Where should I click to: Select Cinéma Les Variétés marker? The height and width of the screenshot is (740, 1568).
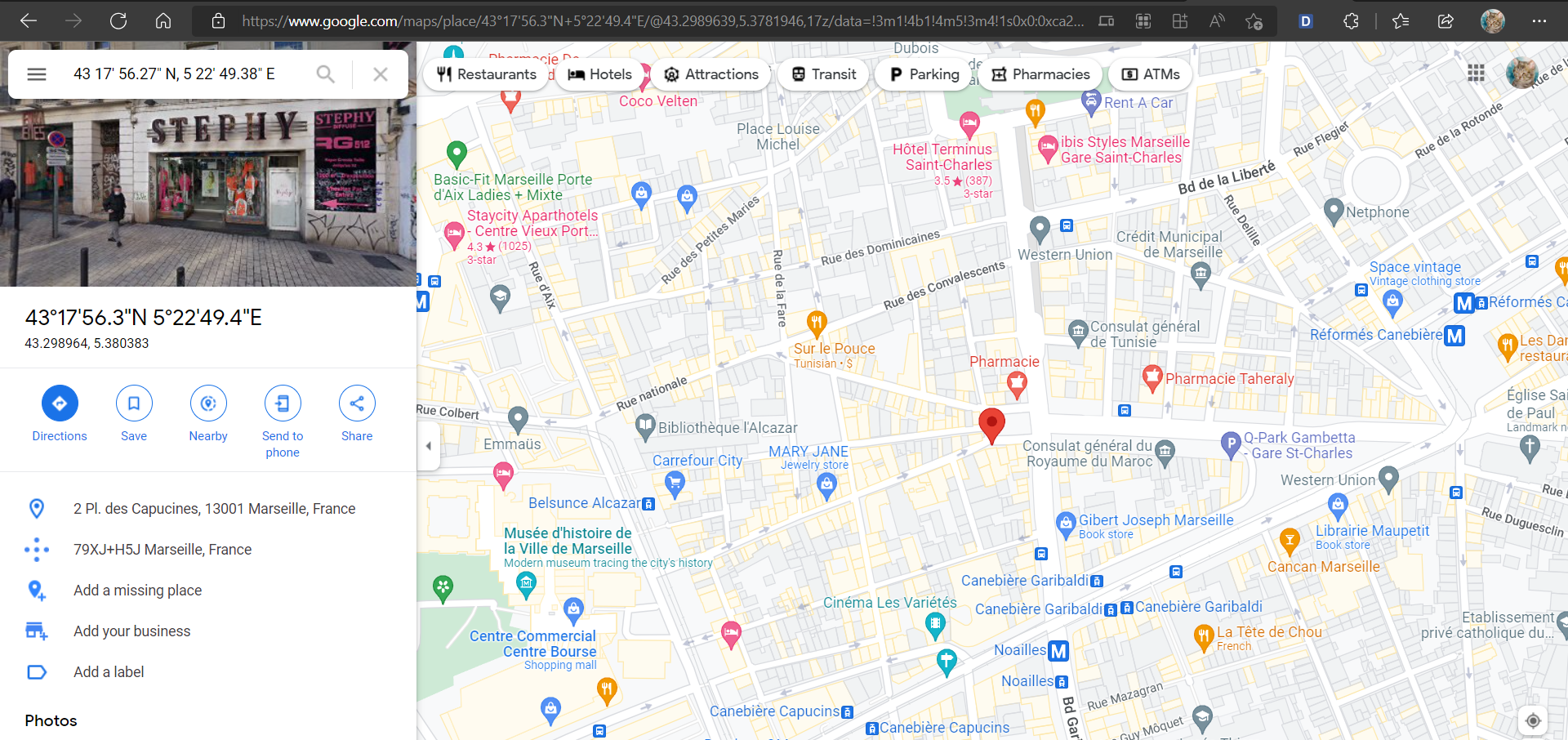click(935, 626)
